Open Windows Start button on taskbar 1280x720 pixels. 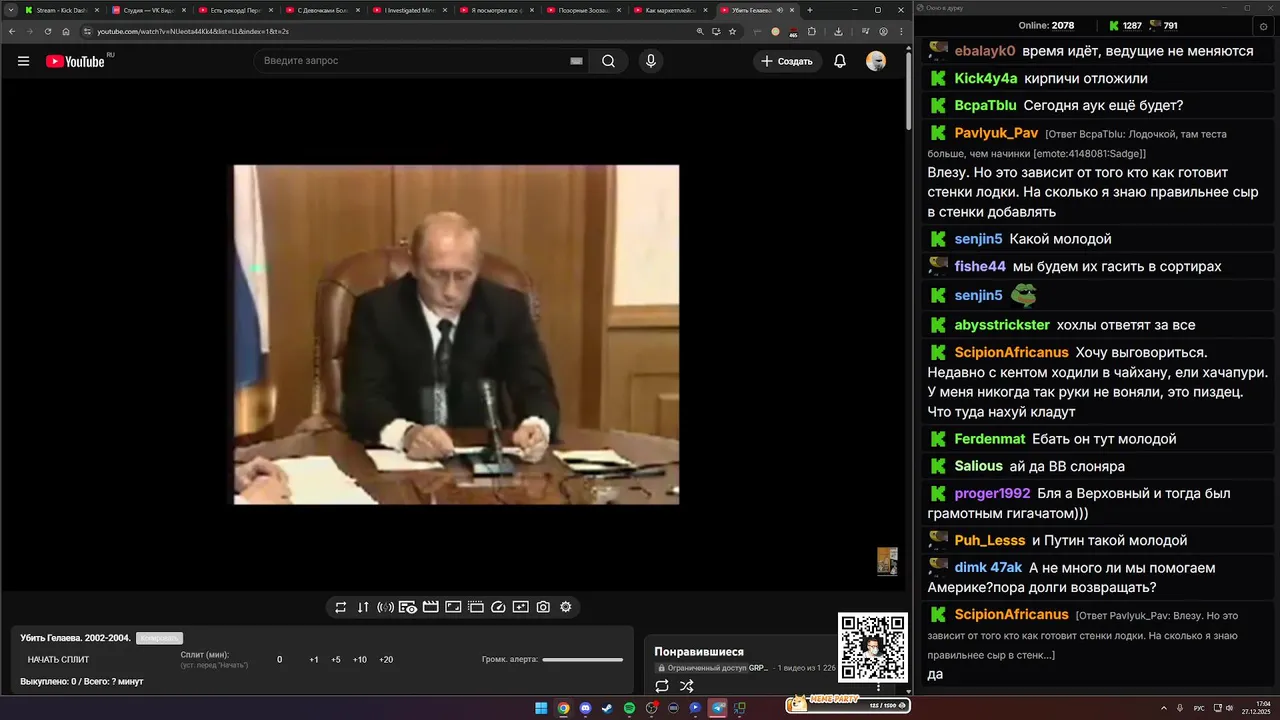pos(541,708)
